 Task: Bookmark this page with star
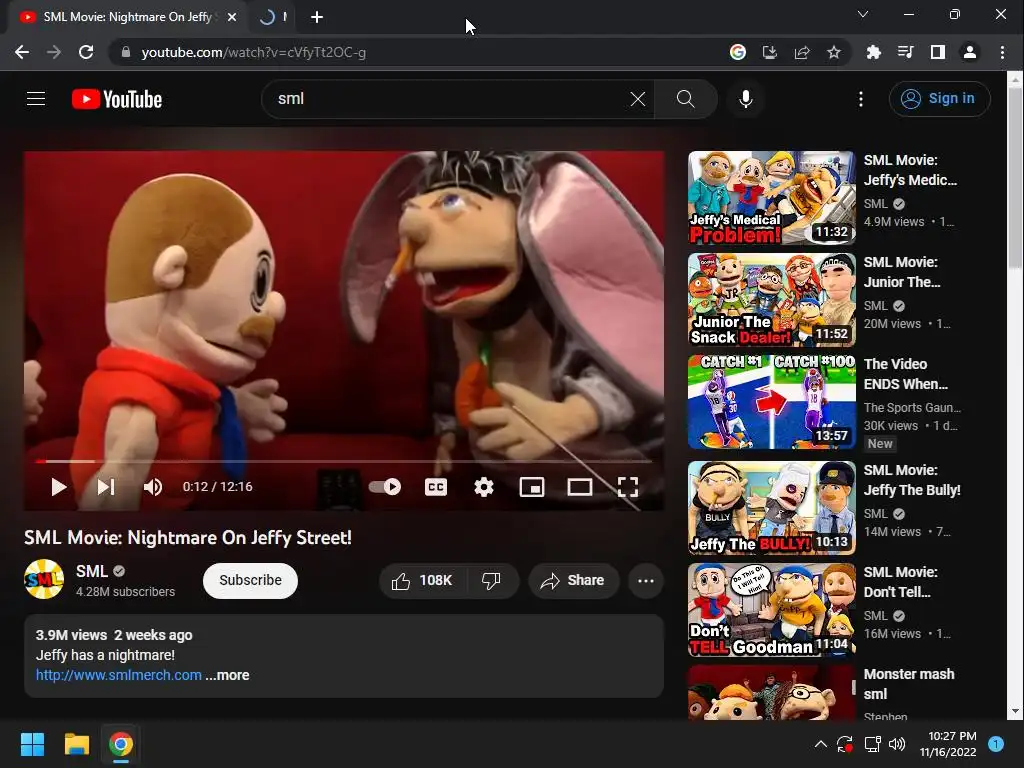click(834, 52)
